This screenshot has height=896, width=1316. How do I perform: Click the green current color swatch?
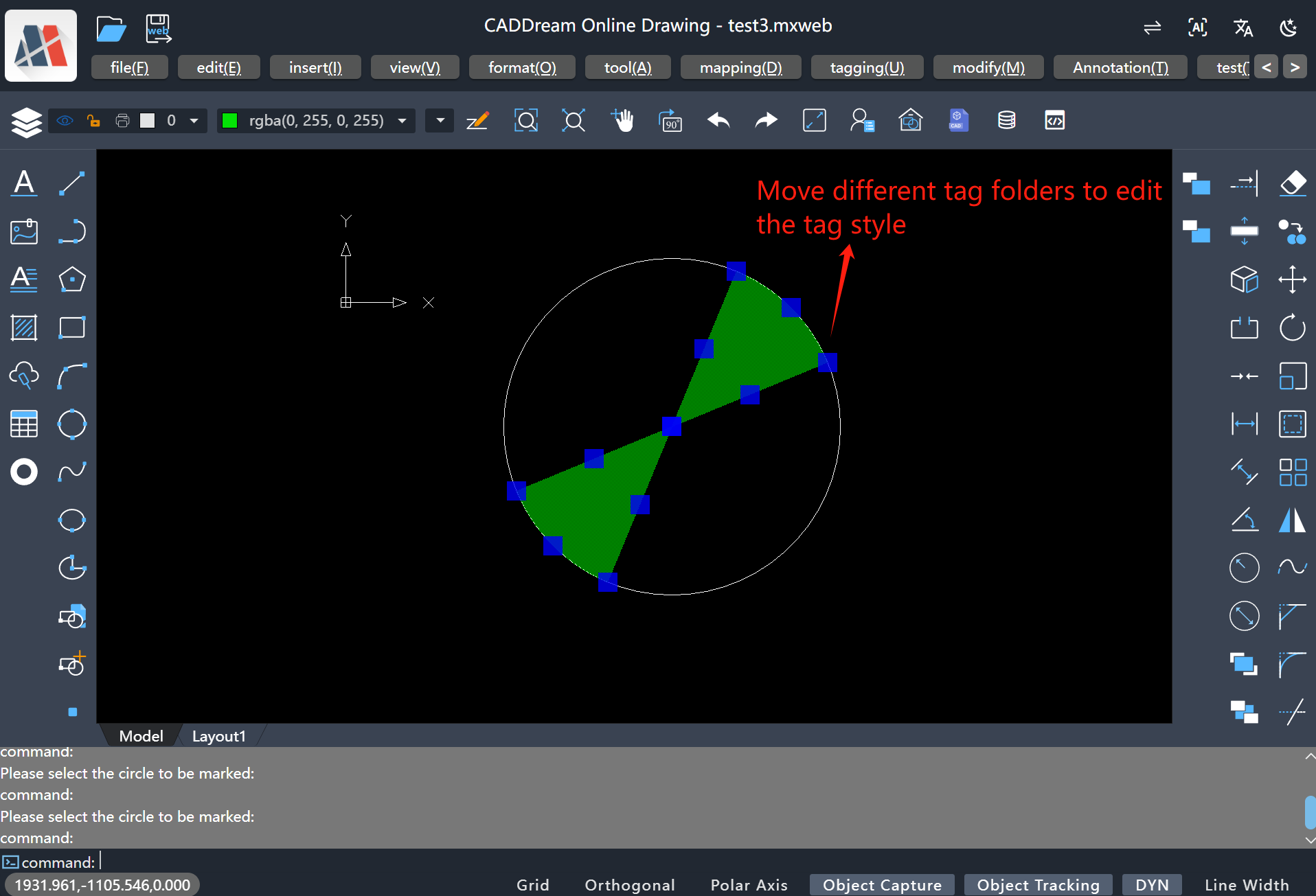click(x=230, y=121)
